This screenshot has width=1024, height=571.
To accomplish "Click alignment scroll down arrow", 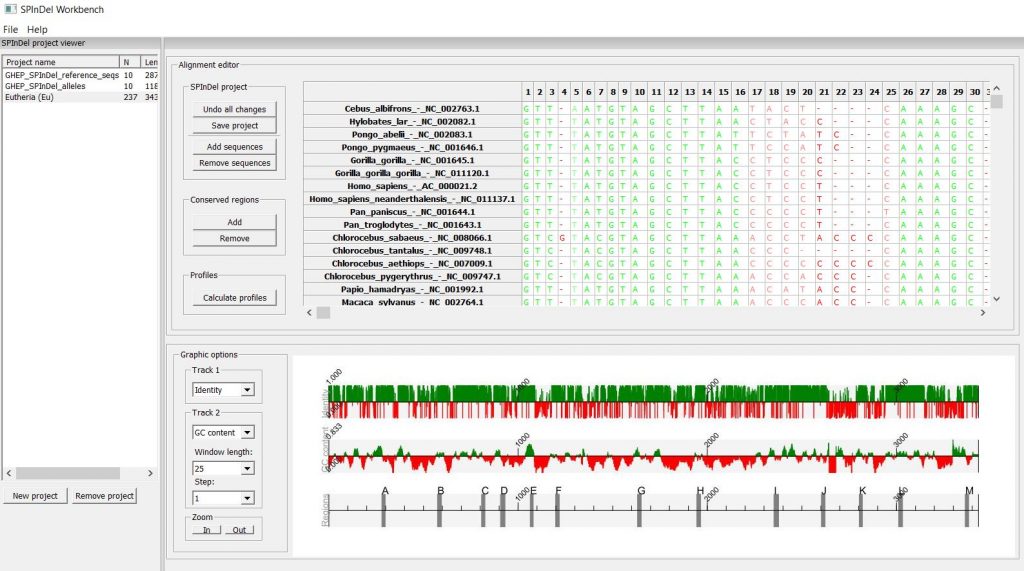I will tap(997, 299).
